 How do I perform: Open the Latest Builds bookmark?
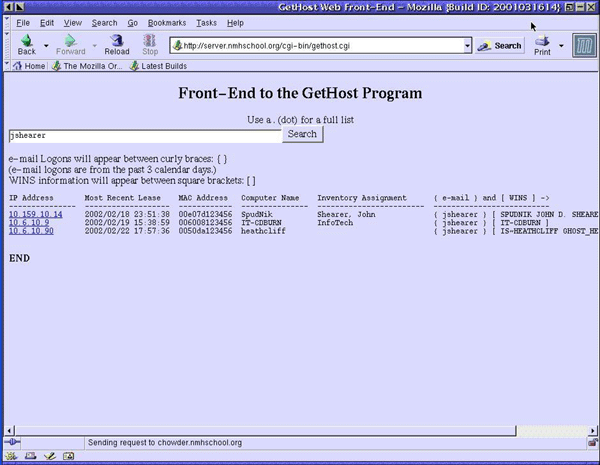[x=156, y=66]
